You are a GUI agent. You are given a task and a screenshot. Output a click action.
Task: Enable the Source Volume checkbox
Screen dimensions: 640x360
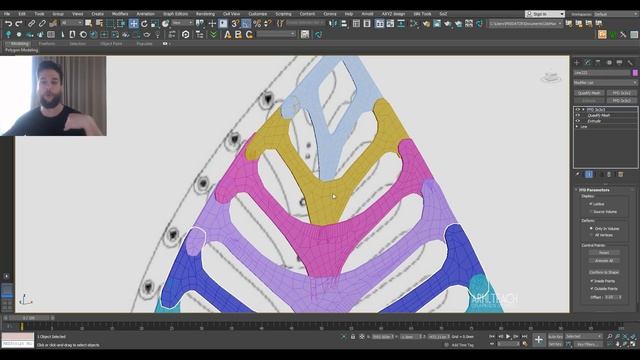[x=591, y=211]
